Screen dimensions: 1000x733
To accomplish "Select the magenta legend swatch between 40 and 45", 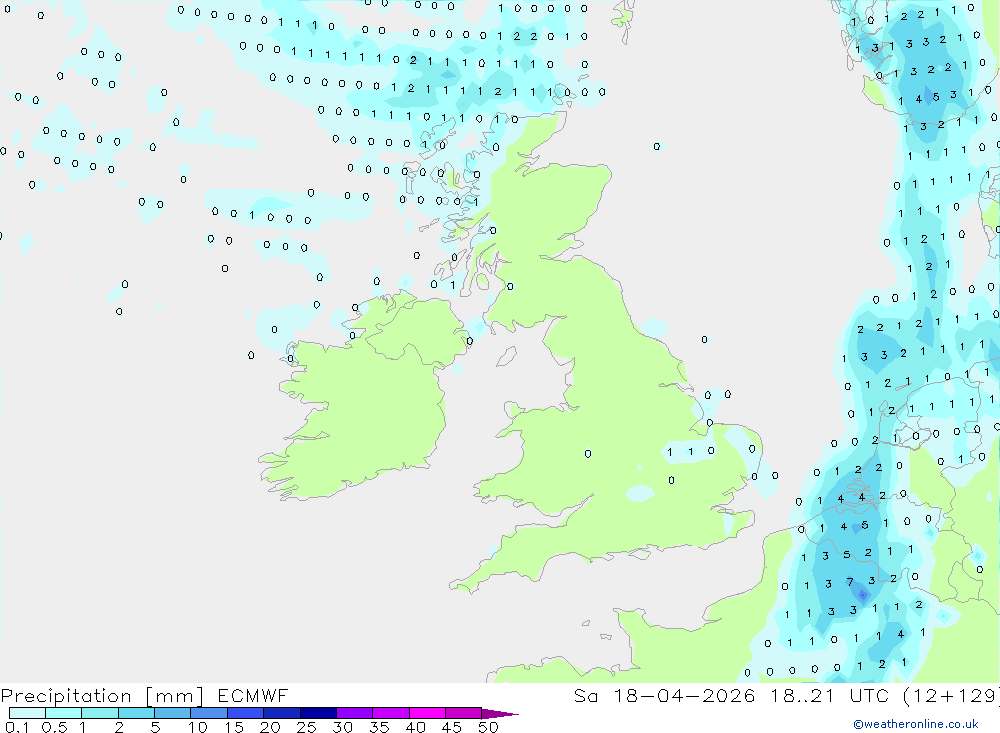I will [x=427, y=713].
